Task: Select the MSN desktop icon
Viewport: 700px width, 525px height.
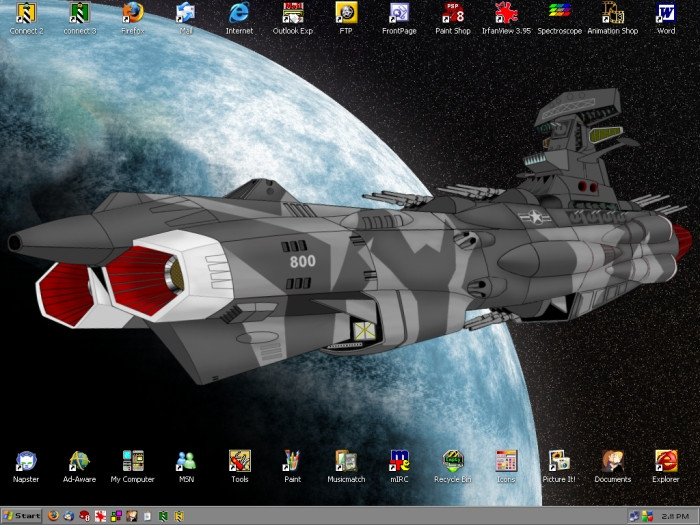Action: coord(186,467)
